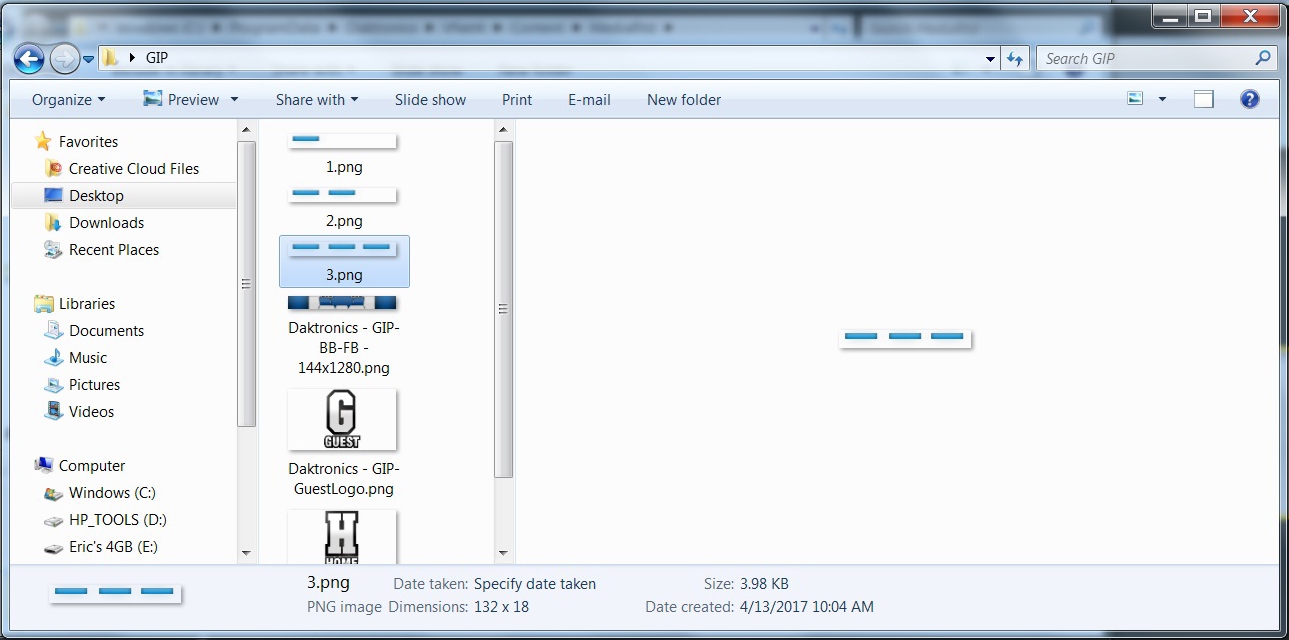Toggle the preview pane button

point(1204,99)
